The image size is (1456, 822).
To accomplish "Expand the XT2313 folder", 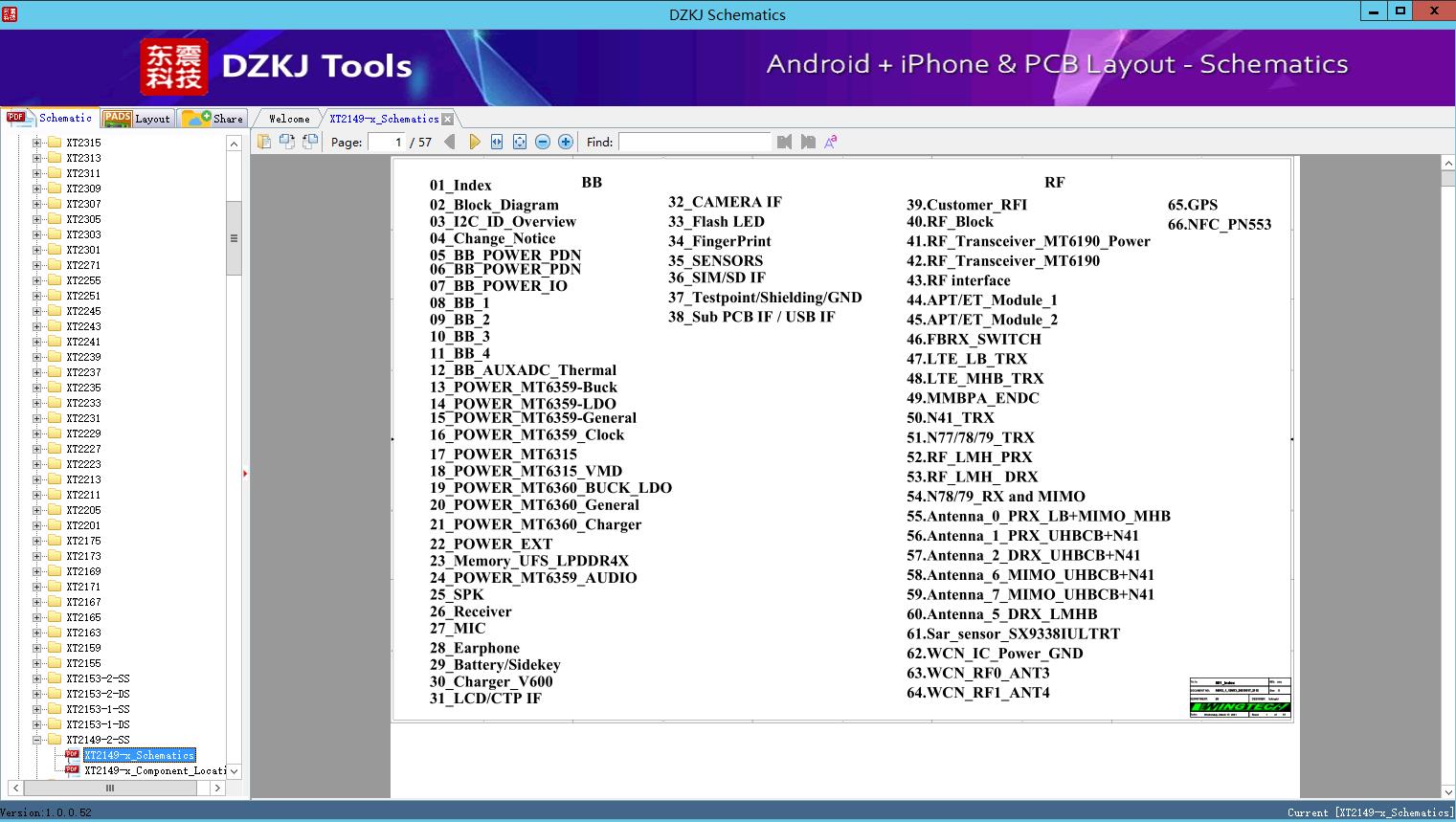I will (37, 158).
